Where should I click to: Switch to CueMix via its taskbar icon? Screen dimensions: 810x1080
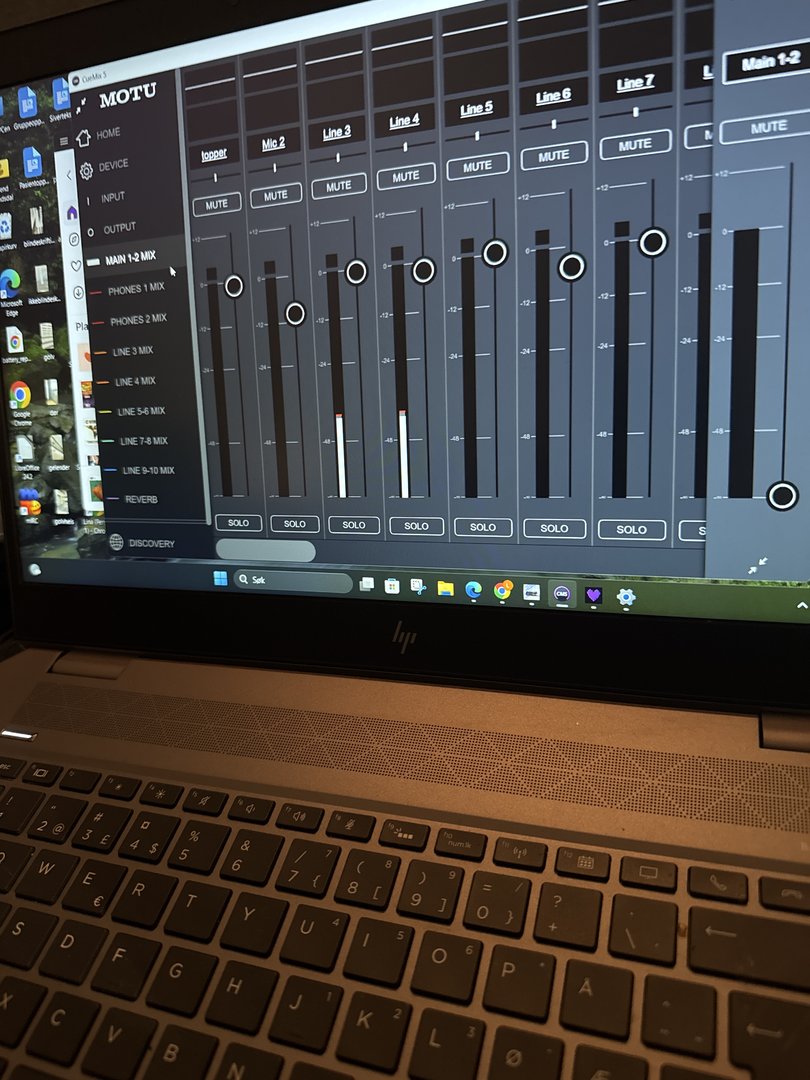[x=562, y=593]
